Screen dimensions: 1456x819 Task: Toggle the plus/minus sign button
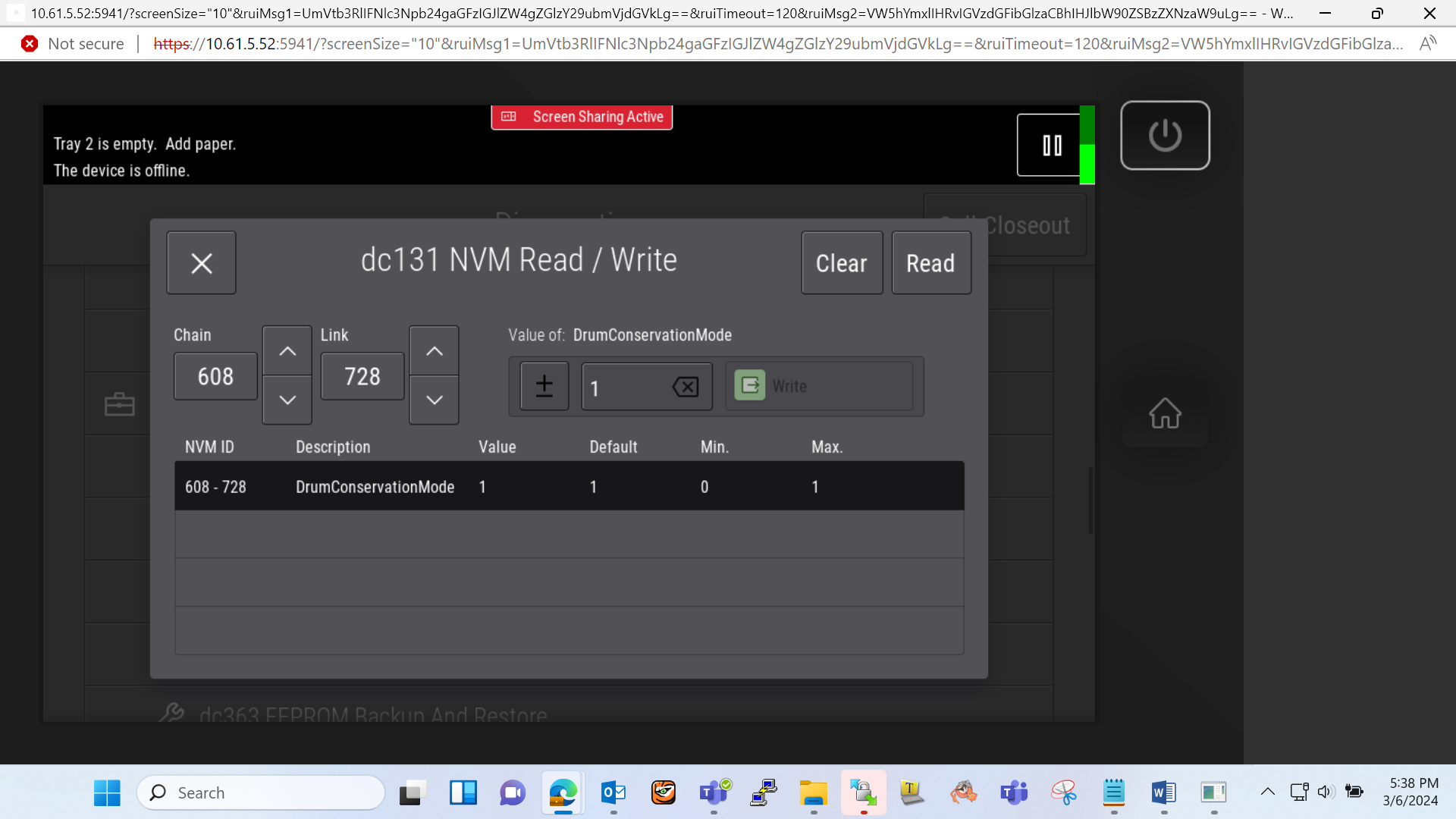[x=544, y=386]
